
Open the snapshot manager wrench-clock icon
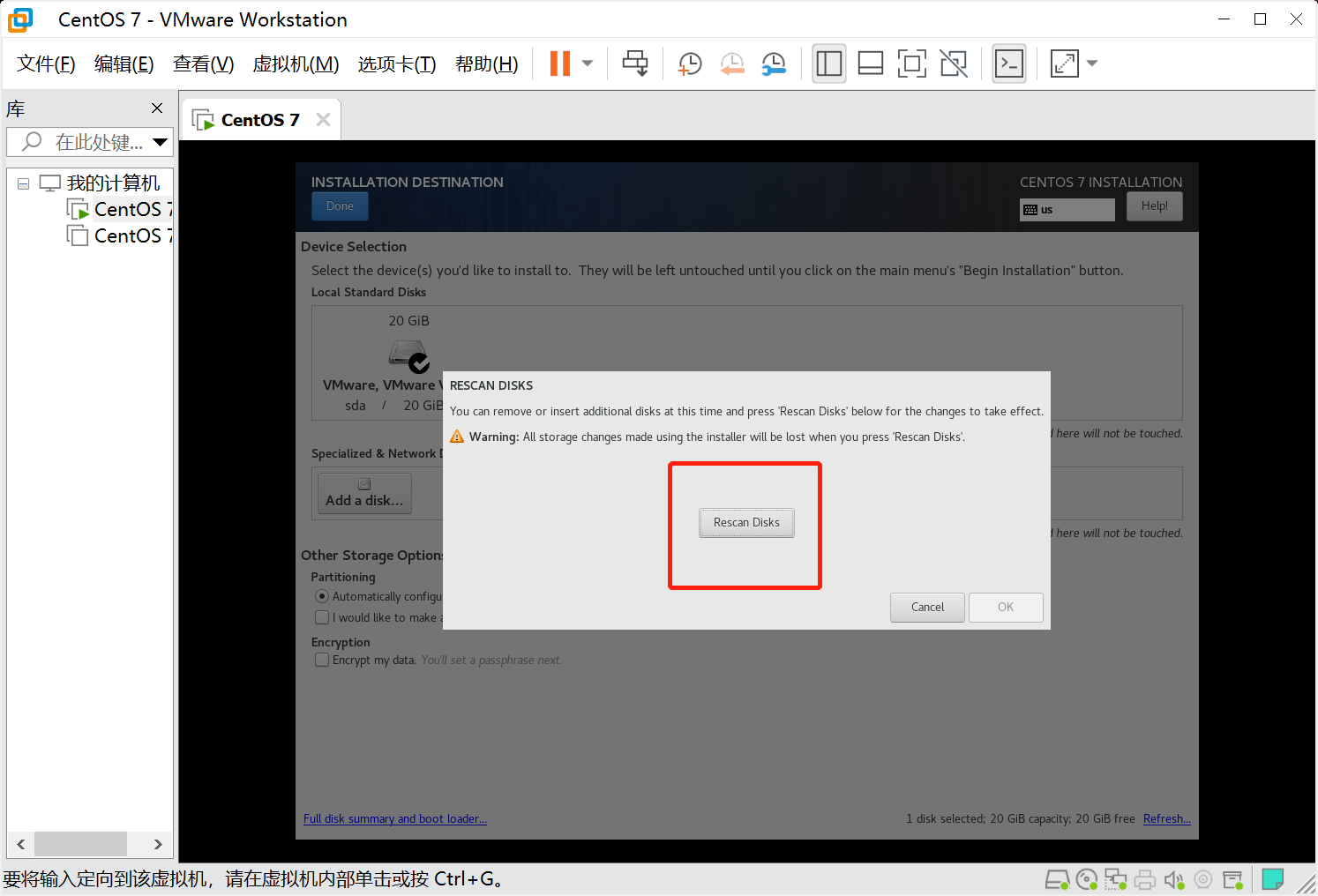(774, 63)
